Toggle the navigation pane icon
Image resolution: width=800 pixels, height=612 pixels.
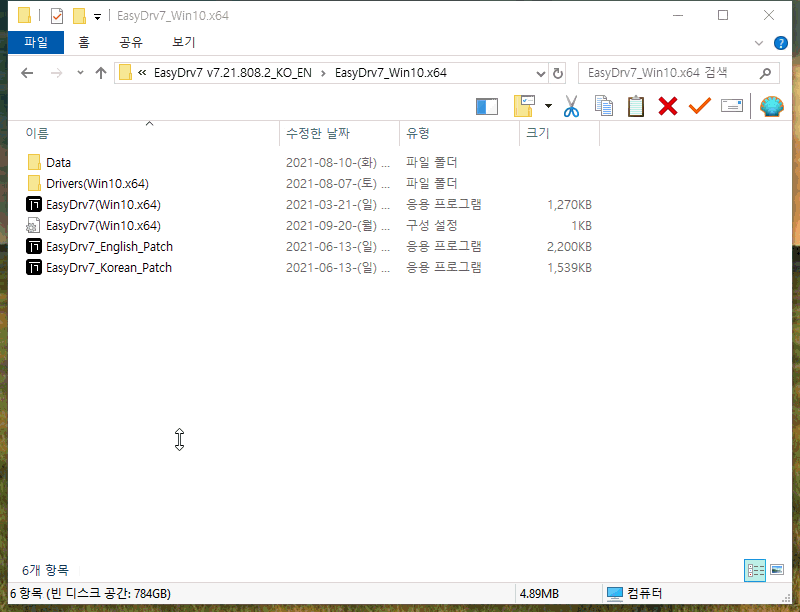[487, 107]
